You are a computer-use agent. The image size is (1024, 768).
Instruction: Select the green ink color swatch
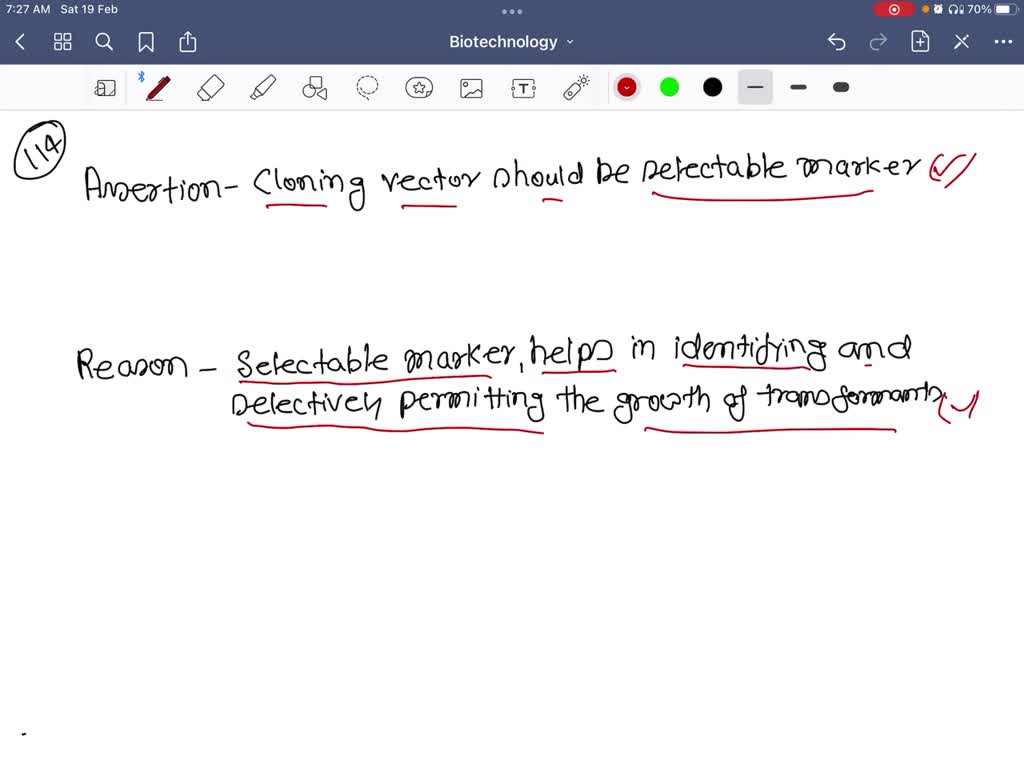(669, 87)
